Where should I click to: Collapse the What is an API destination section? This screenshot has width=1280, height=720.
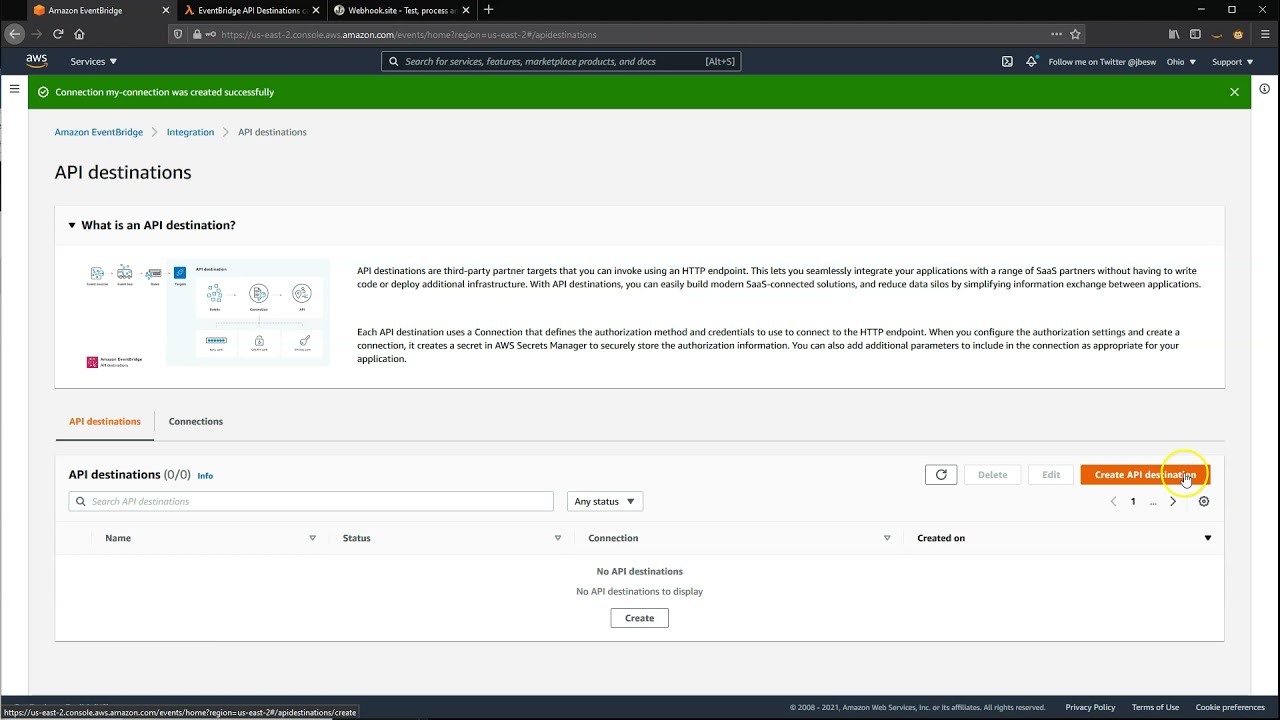pyautogui.click(x=71, y=225)
